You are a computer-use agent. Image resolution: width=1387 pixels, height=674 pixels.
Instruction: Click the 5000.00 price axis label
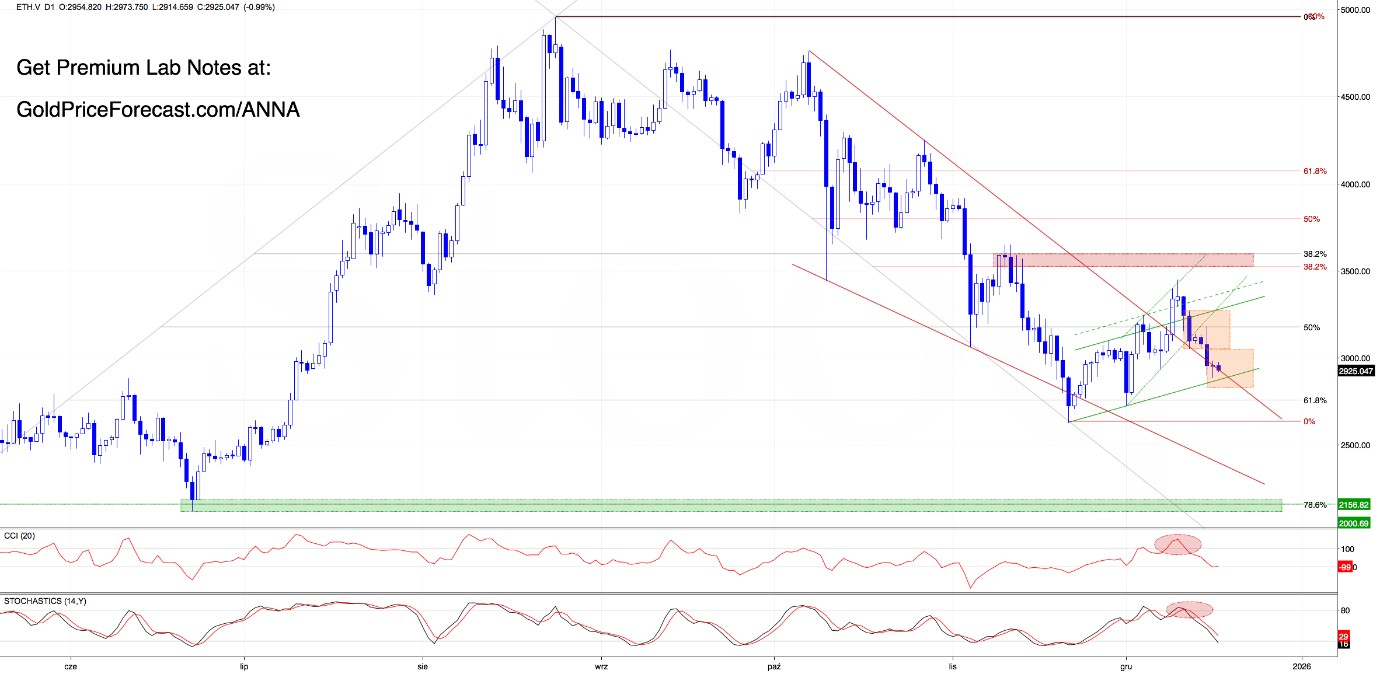coord(1354,10)
